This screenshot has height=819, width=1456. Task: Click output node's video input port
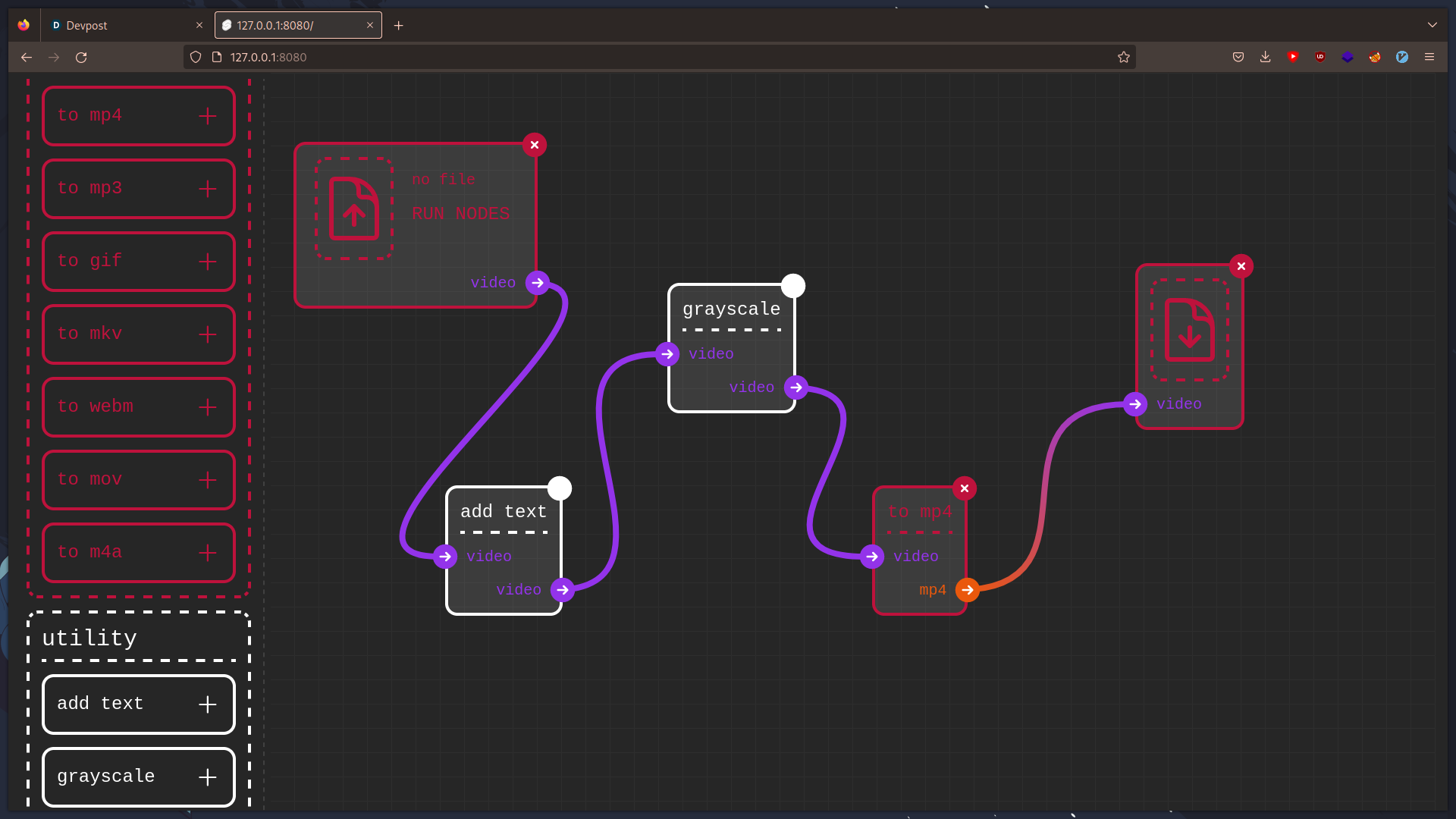(x=1135, y=404)
